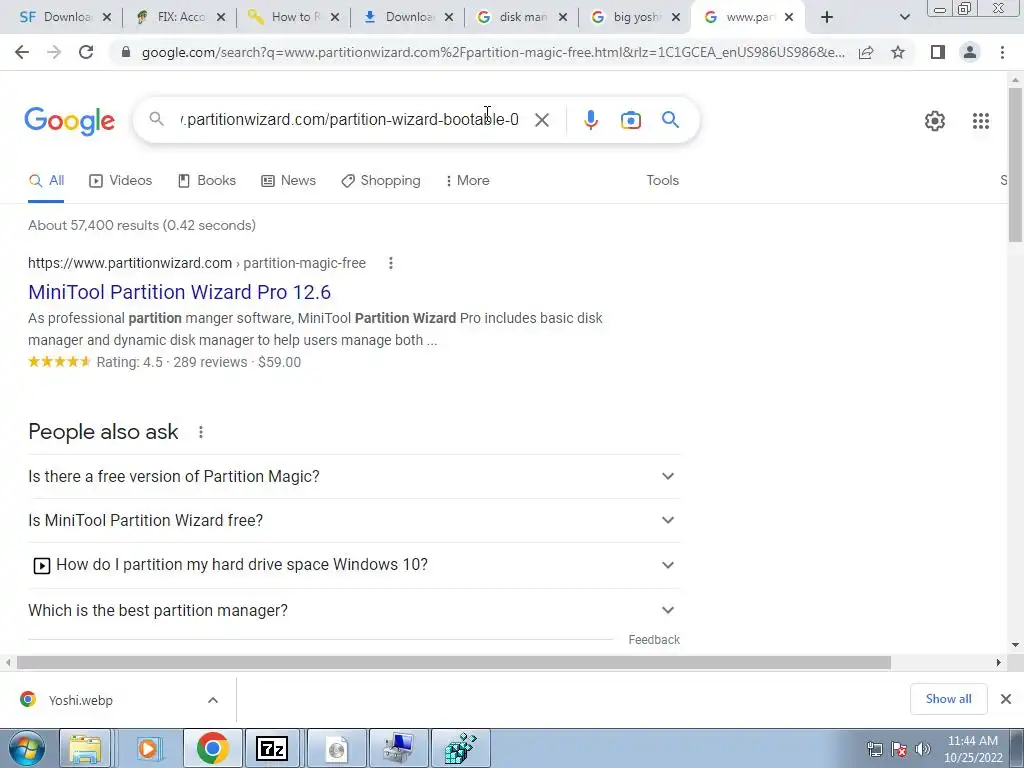Click into the Google search field
This screenshot has height=768, width=1024.
click(350, 120)
